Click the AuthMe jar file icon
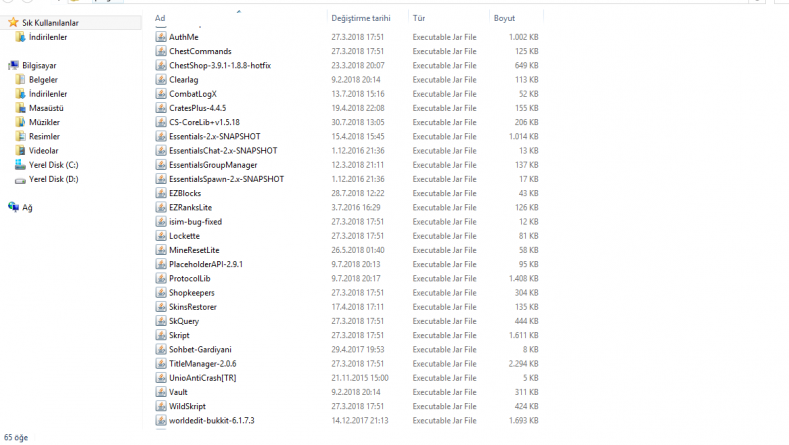Image resolution: width=789 pixels, height=445 pixels. pos(161,37)
